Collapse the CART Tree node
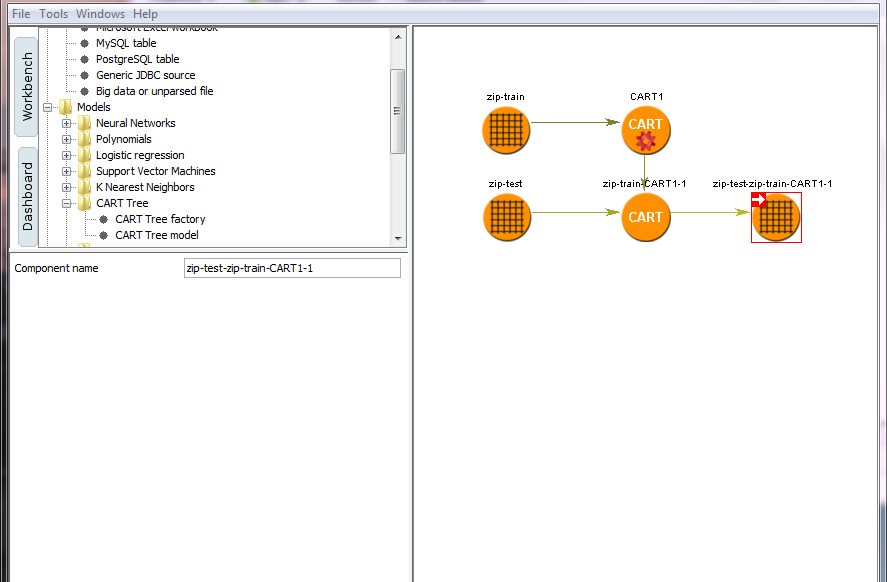887x582 pixels. 67,203
